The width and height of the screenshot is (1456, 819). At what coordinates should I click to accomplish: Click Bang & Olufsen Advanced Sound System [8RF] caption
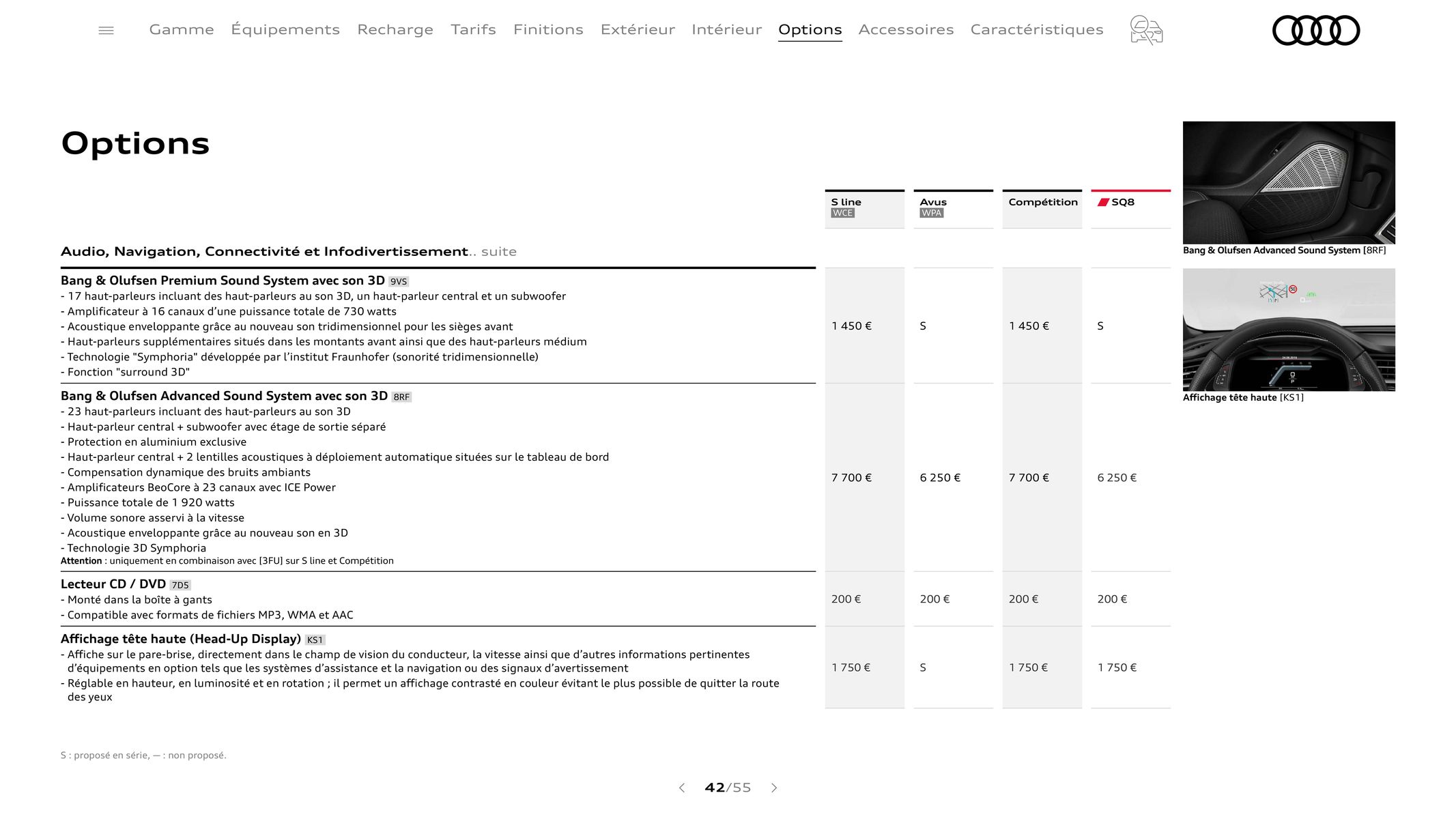pyautogui.click(x=1284, y=250)
